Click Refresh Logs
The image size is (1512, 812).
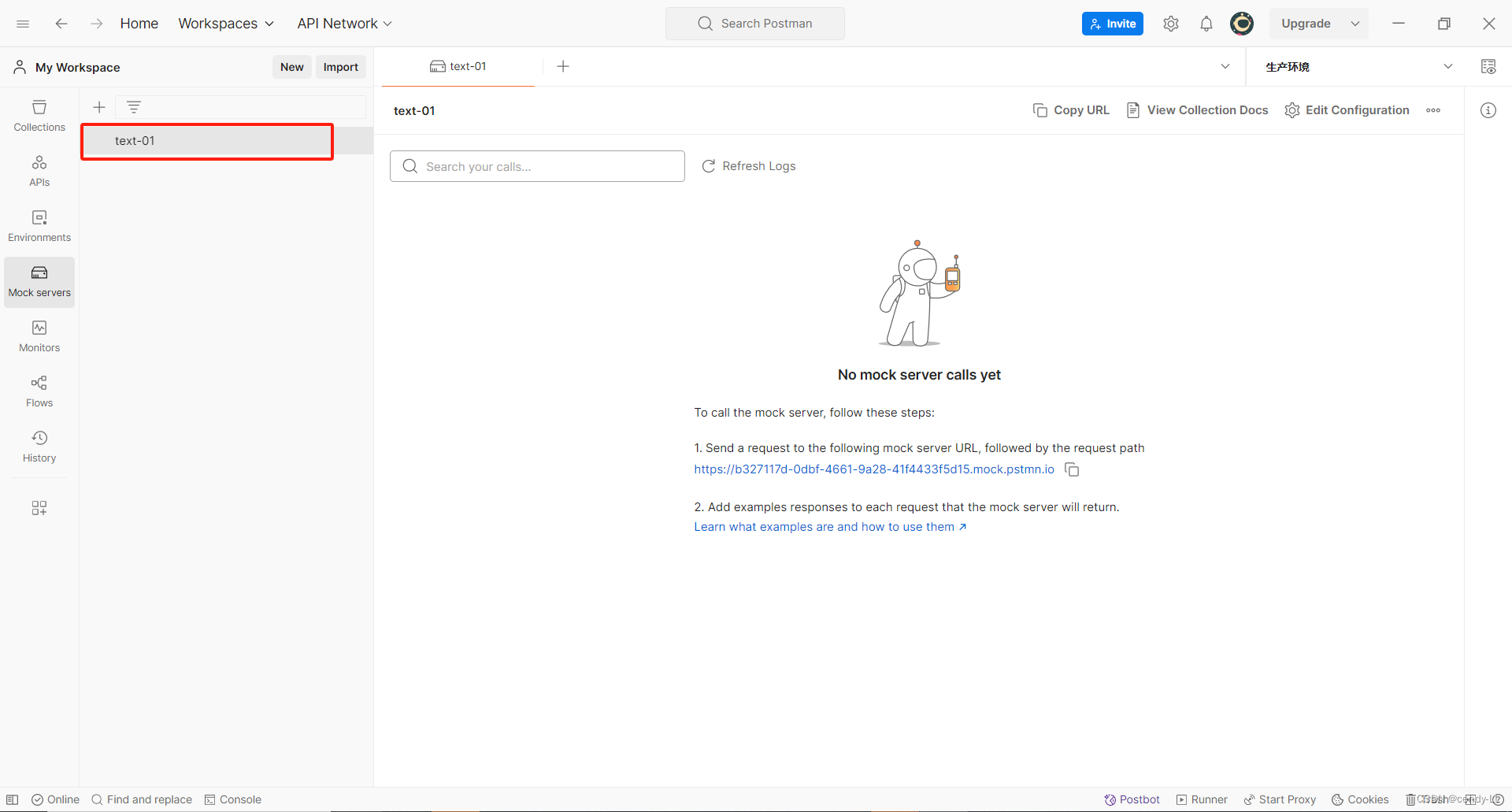coord(749,166)
